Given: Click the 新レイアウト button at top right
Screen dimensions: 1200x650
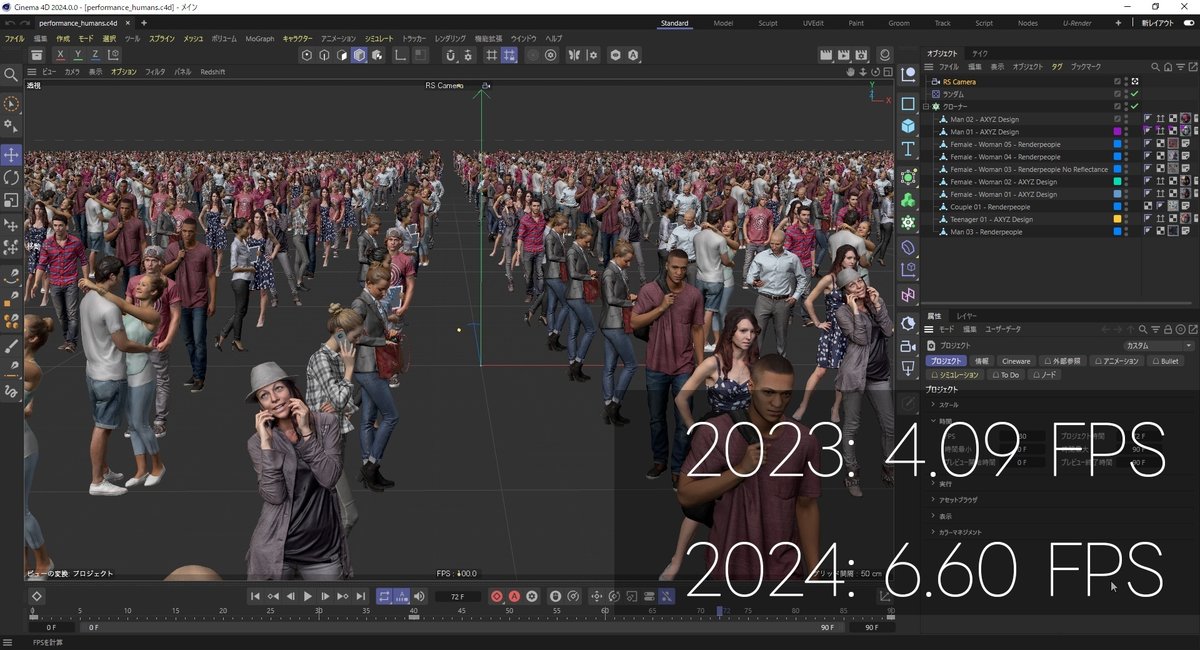Looking at the screenshot, I should (1158, 22).
